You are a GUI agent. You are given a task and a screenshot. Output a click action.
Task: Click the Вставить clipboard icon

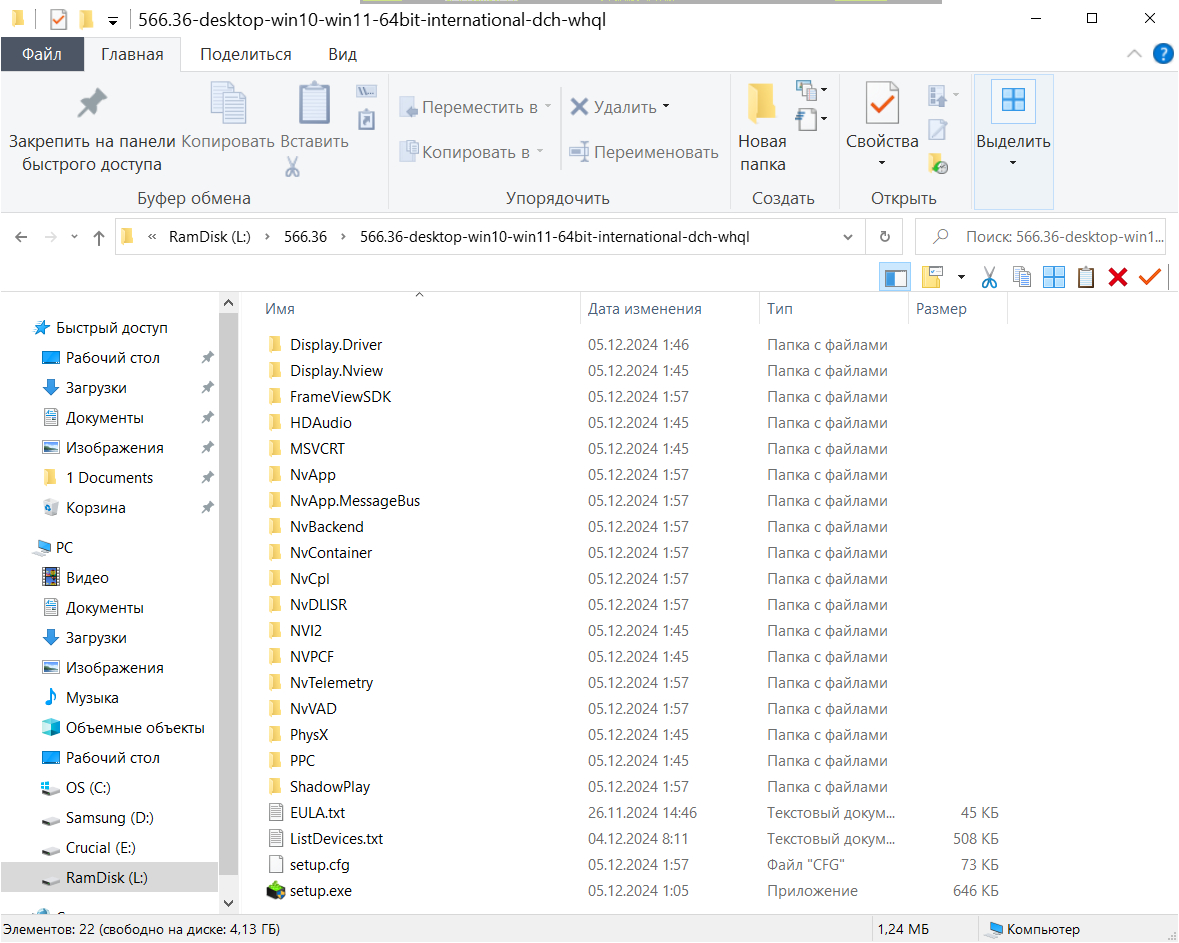[x=314, y=103]
